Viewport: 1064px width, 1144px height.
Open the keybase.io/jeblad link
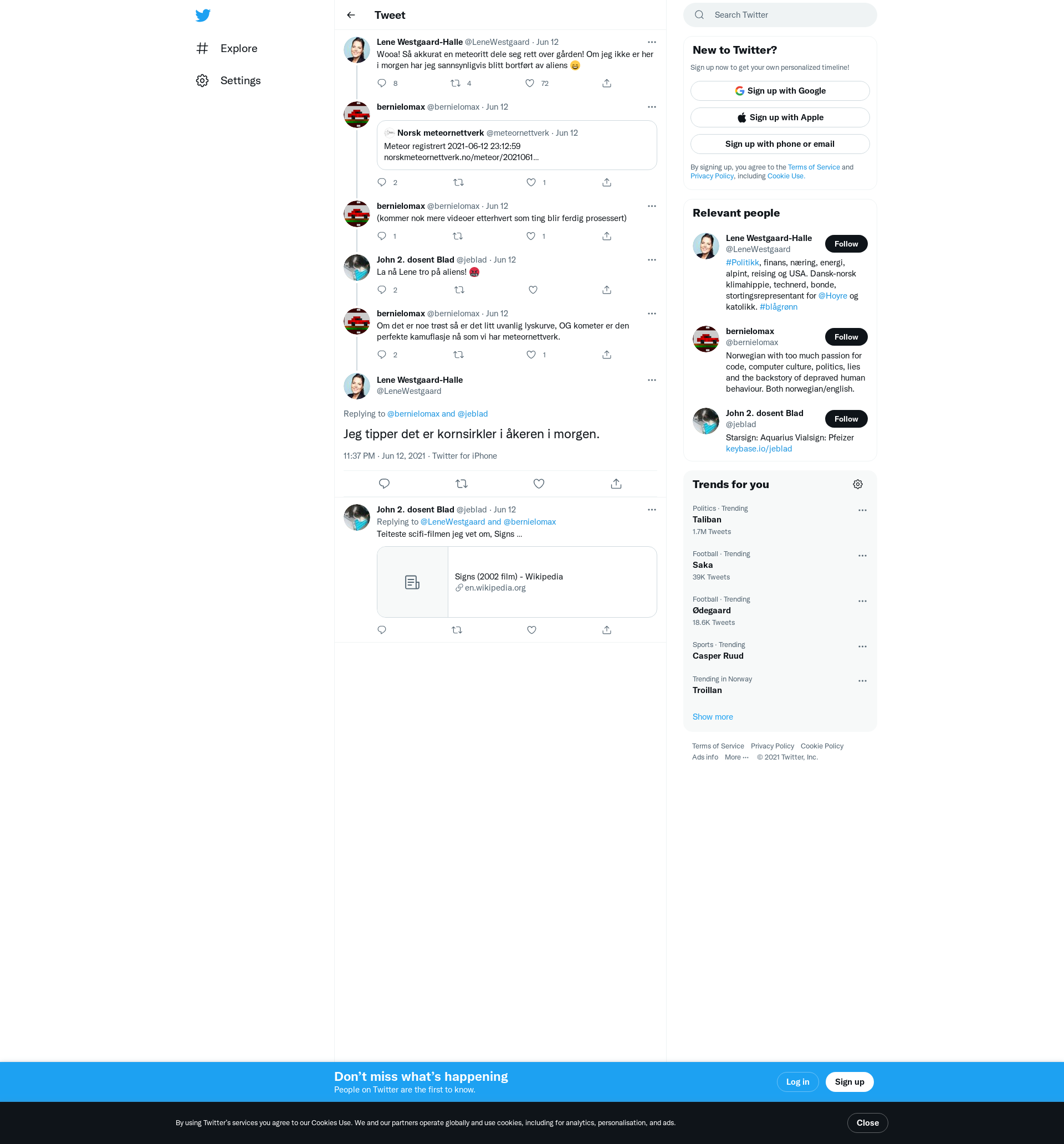click(759, 449)
